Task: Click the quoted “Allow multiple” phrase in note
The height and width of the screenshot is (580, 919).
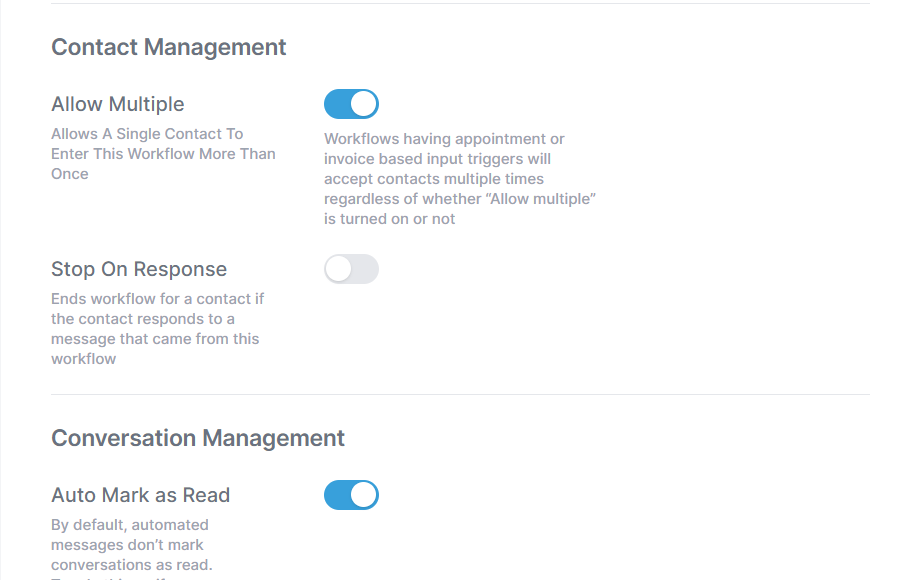Action: 540,199
